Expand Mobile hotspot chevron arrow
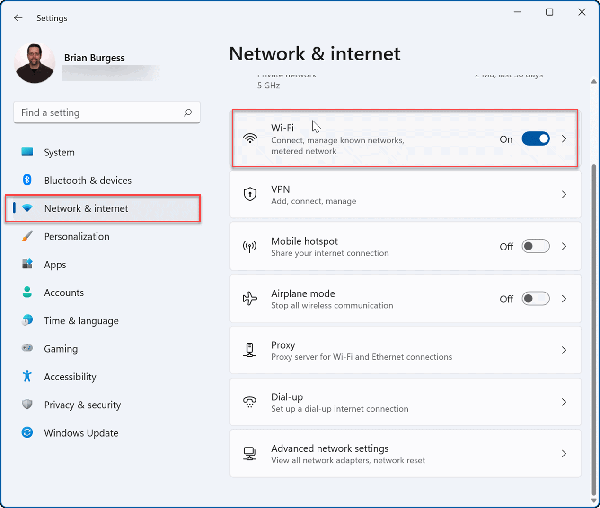 (564, 246)
